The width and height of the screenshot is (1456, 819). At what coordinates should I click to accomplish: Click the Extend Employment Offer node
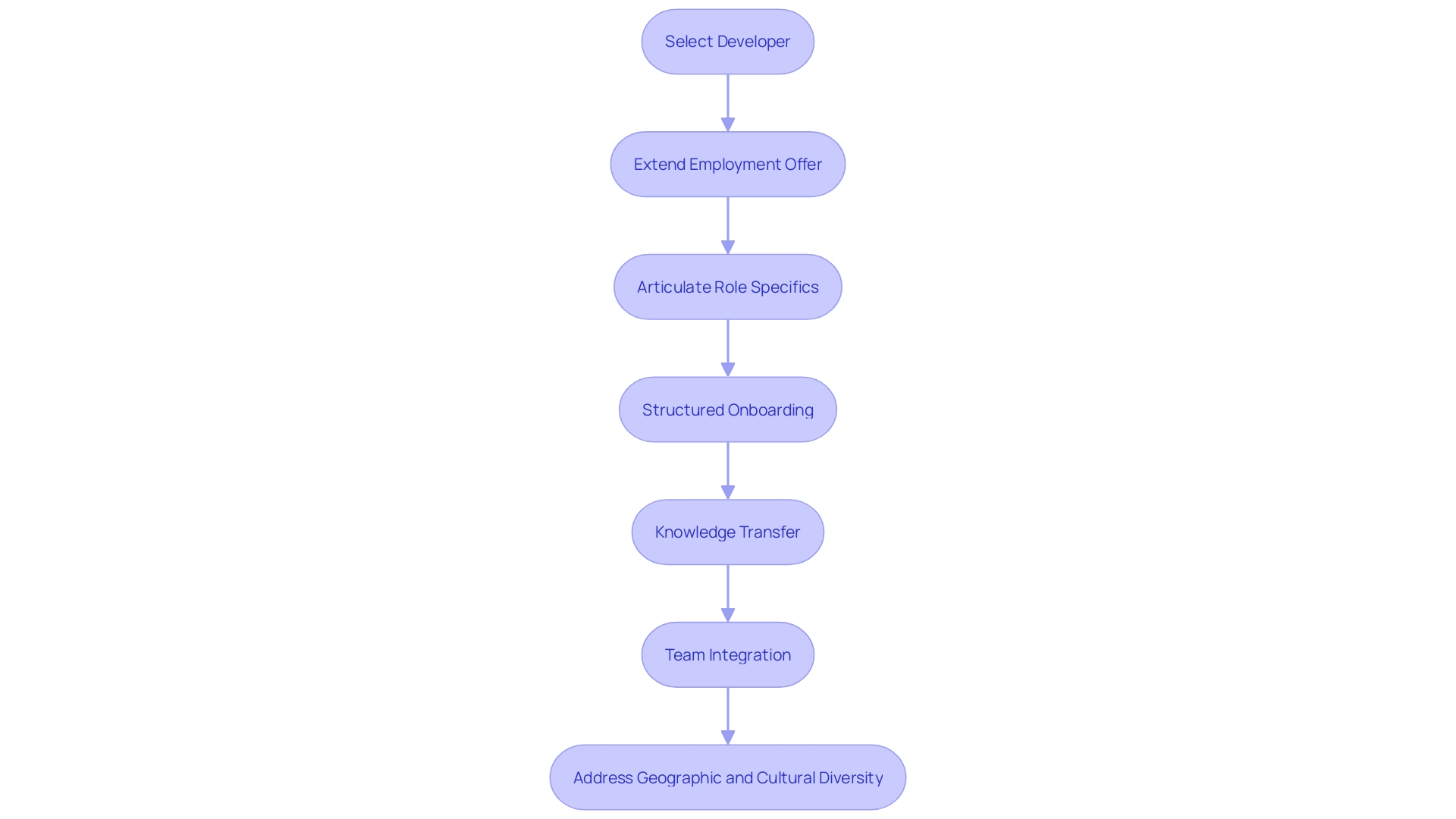point(728,163)
